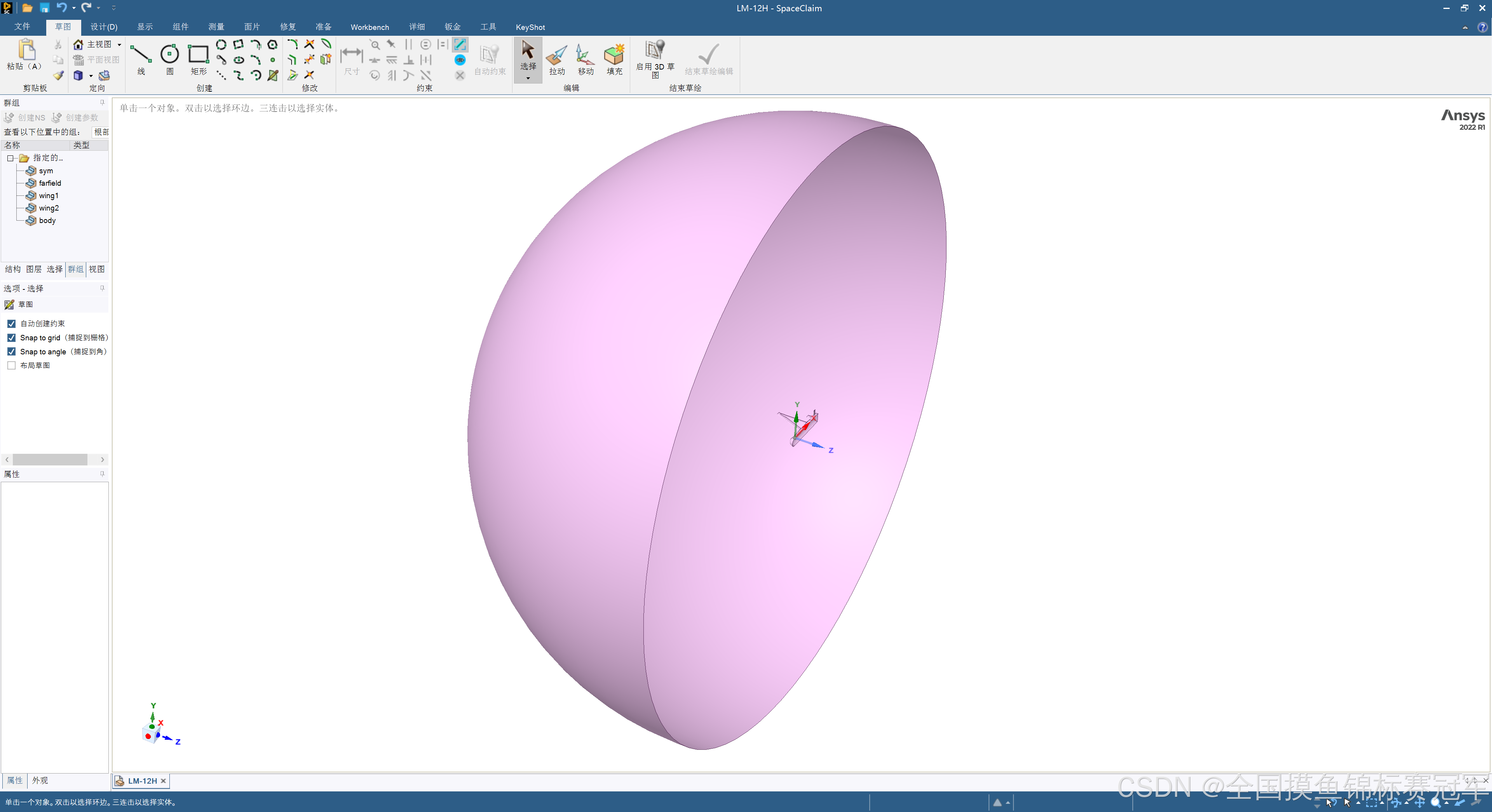1492x812 pixels.
Task: Activate the Move tool
Action: (x=585, y=56)
